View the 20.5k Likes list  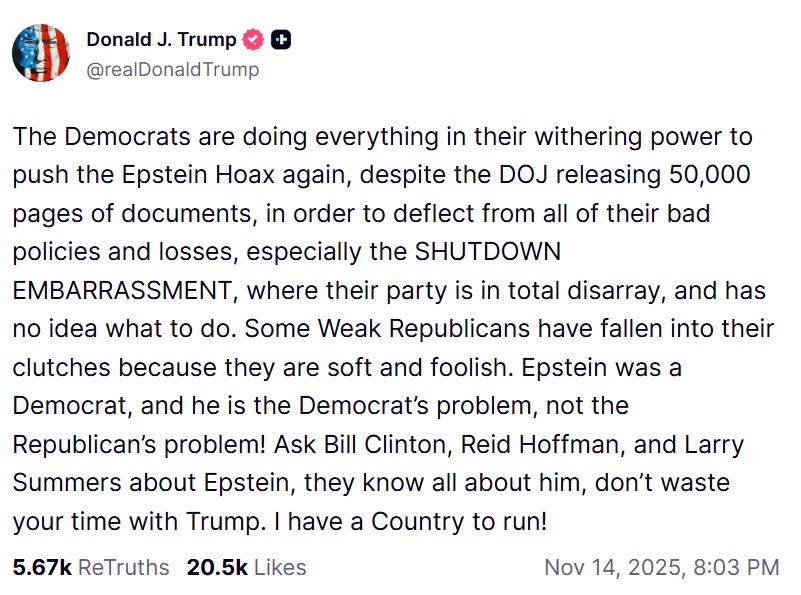pos(246,567)
